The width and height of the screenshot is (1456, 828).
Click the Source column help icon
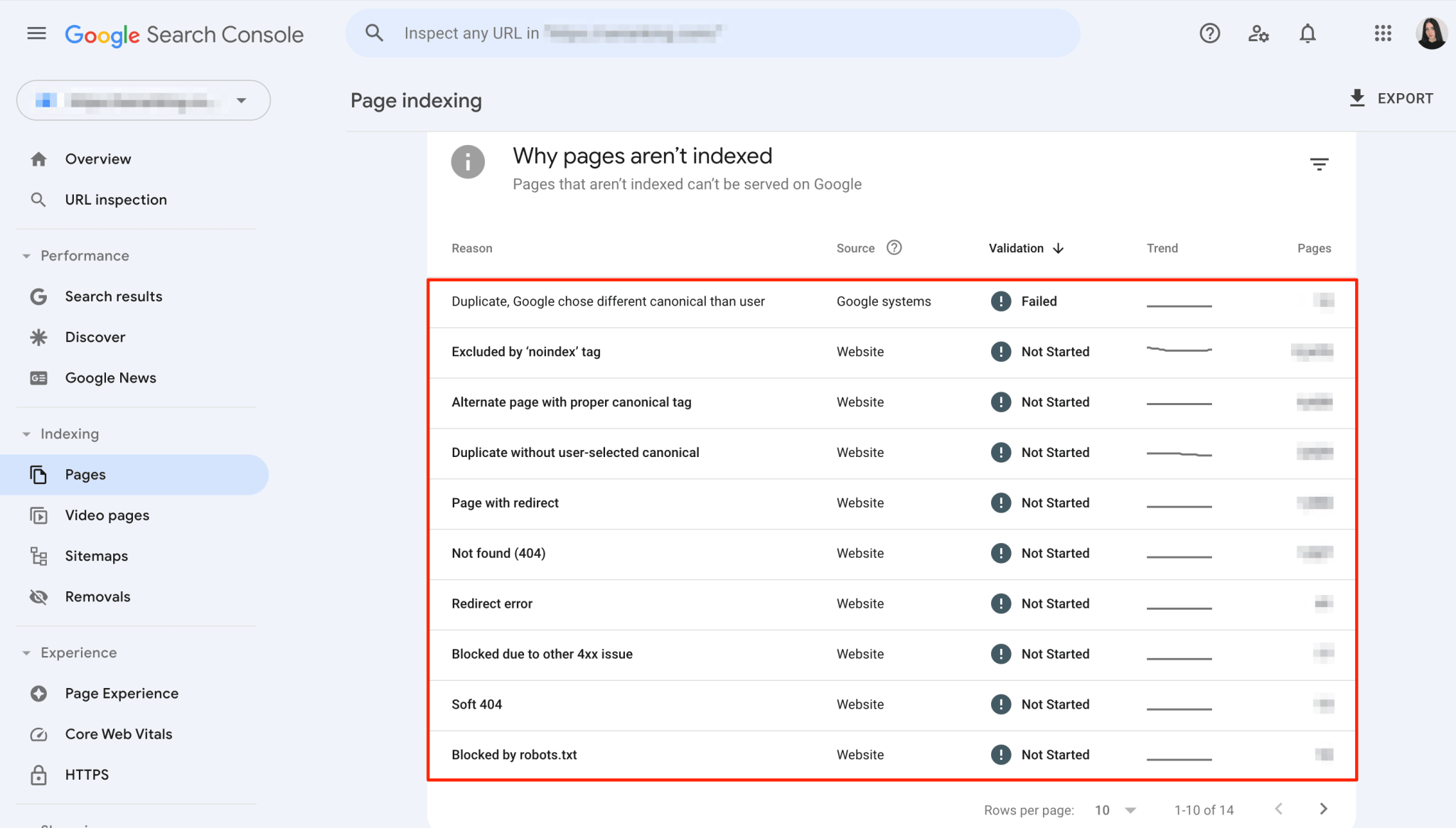(894, 247)
